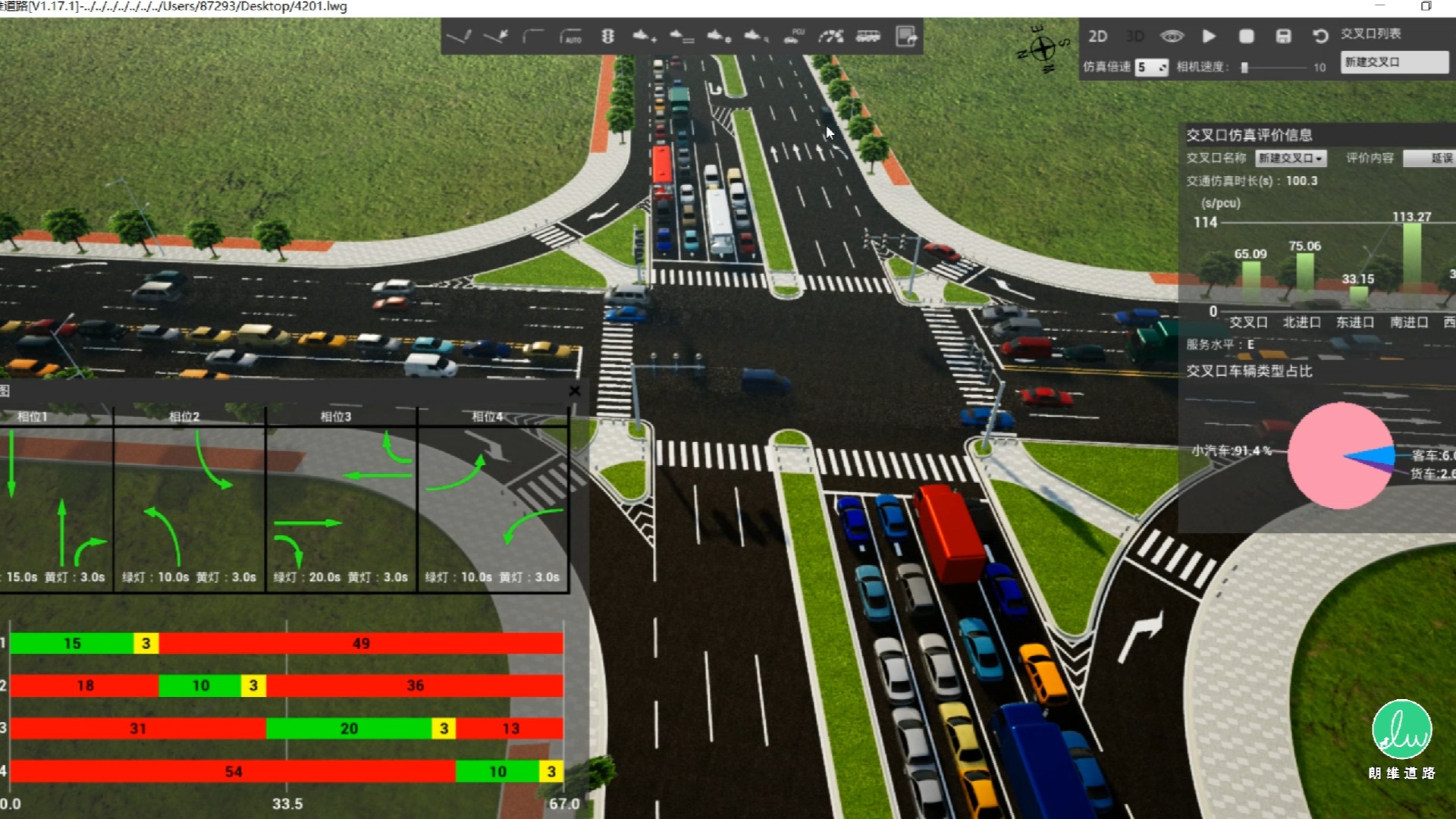Toggle the eye visibility icon
The height and width of the screenshot is (819, 1456).
click(1172, 36)
